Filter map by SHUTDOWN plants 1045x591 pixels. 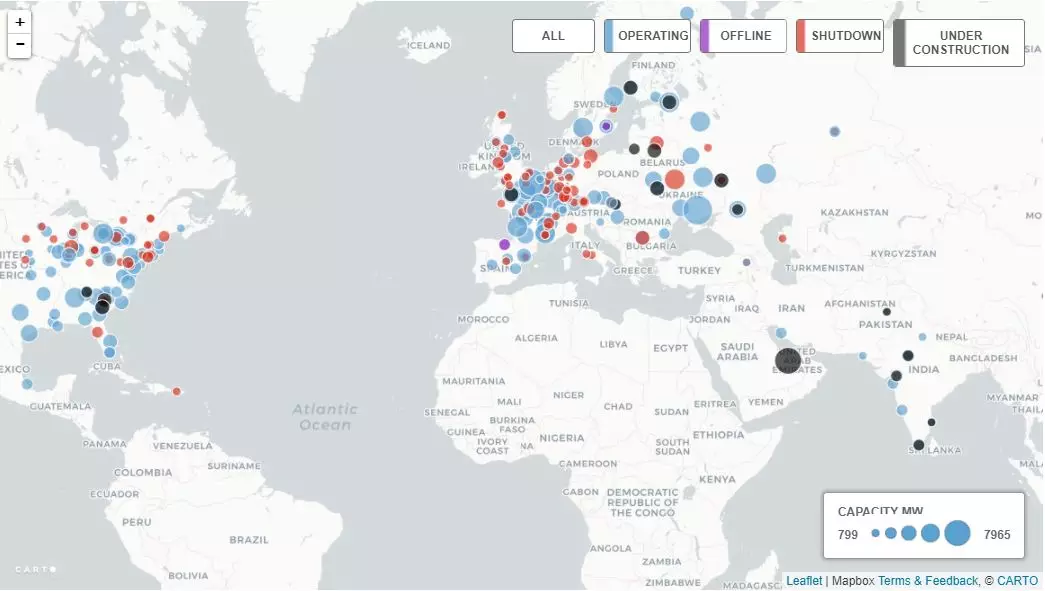tap(840, 36)
